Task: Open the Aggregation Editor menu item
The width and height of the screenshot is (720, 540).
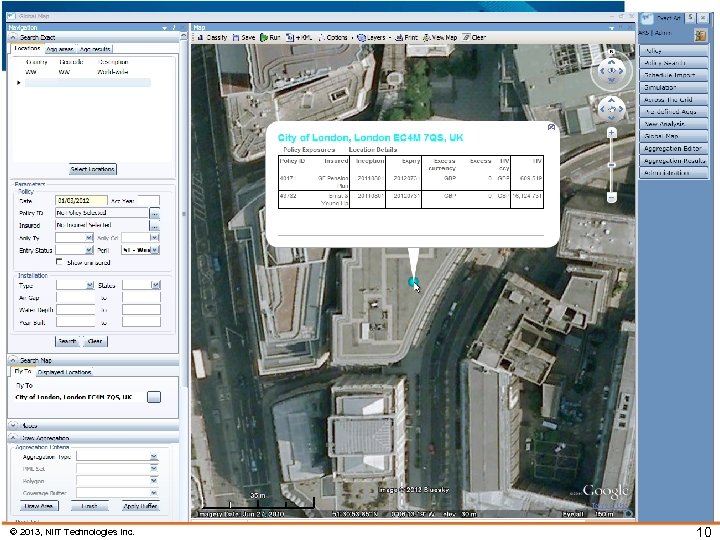Action: 673,148
